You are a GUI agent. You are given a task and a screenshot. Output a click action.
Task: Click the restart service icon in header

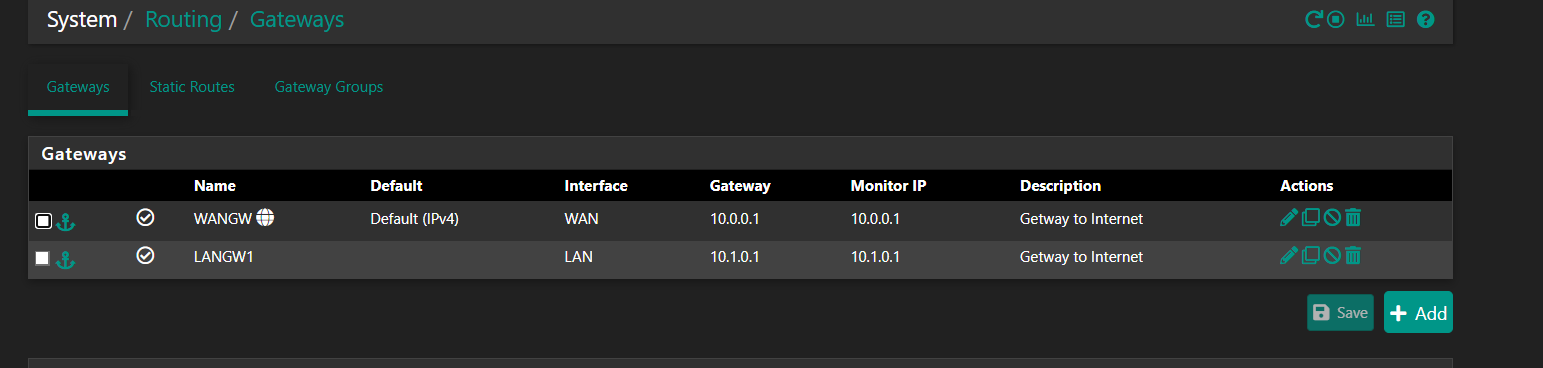click(1314, 19)
